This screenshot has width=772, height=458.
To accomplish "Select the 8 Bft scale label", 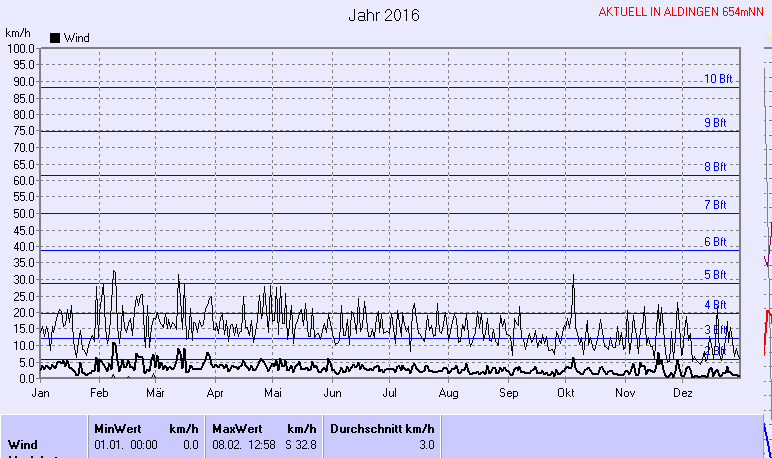I will click(x=715, y=167).
